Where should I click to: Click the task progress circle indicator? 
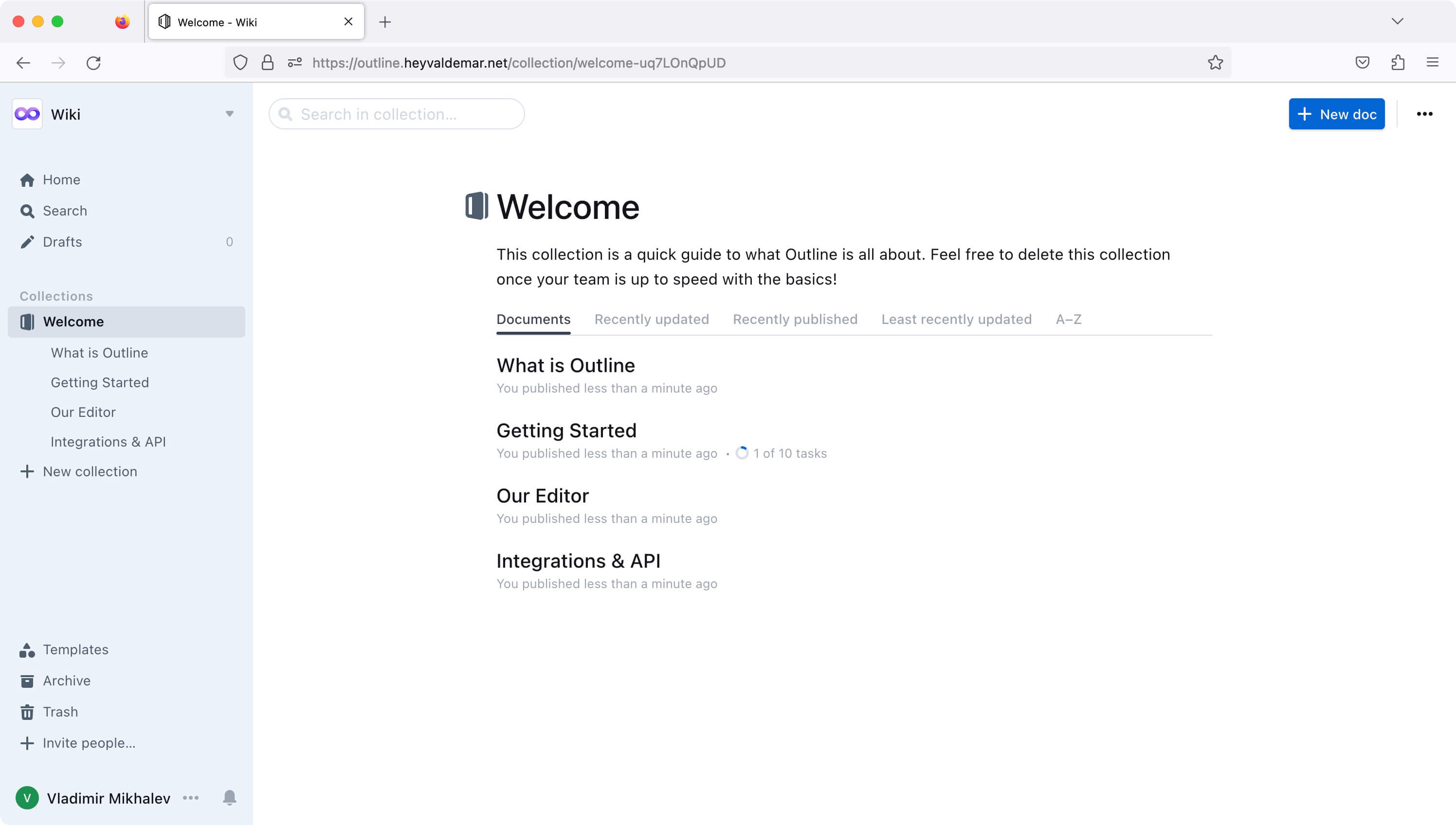point(742,453)
